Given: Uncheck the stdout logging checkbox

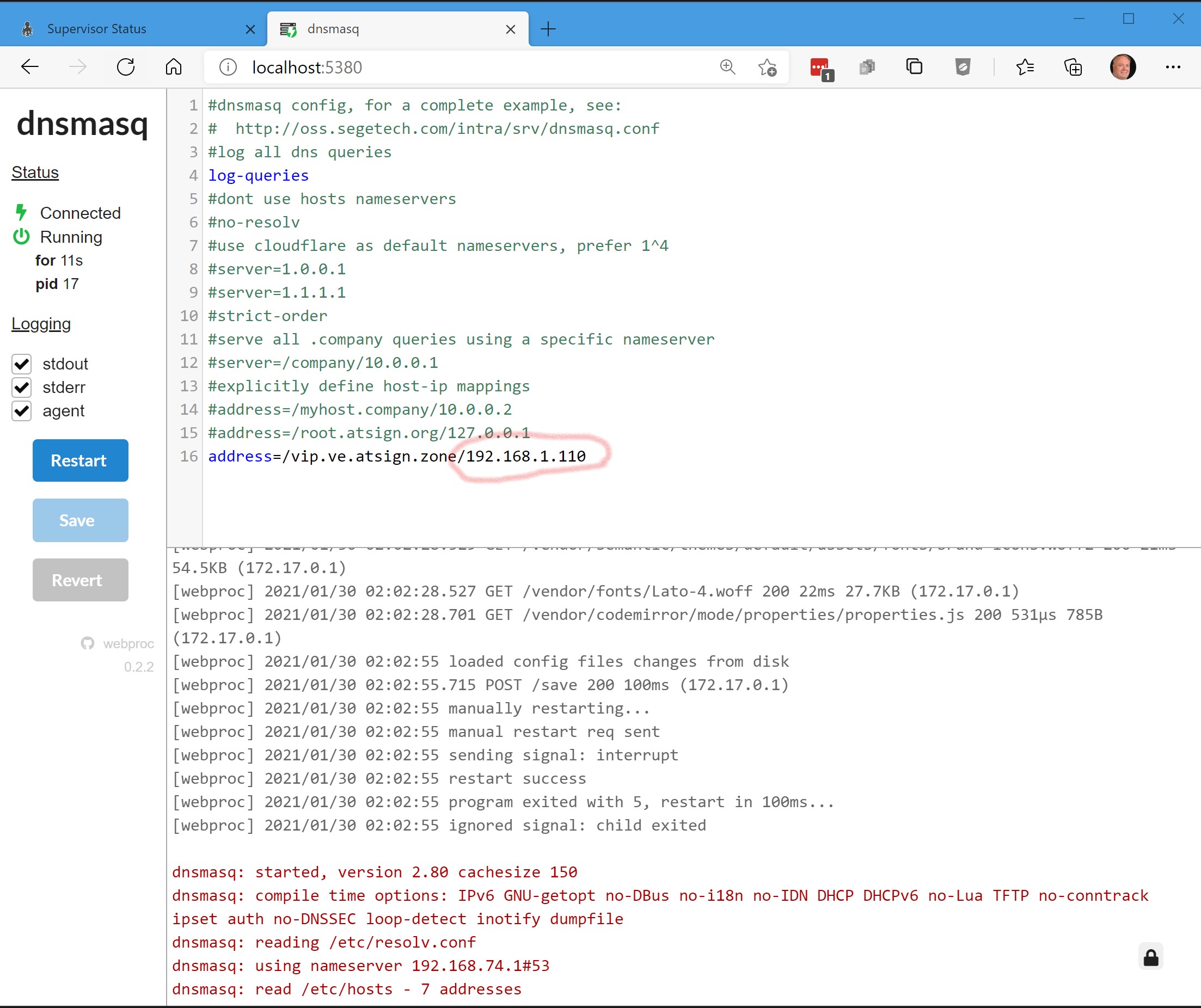Looking at the screenshot, I should tap(22, 364).
